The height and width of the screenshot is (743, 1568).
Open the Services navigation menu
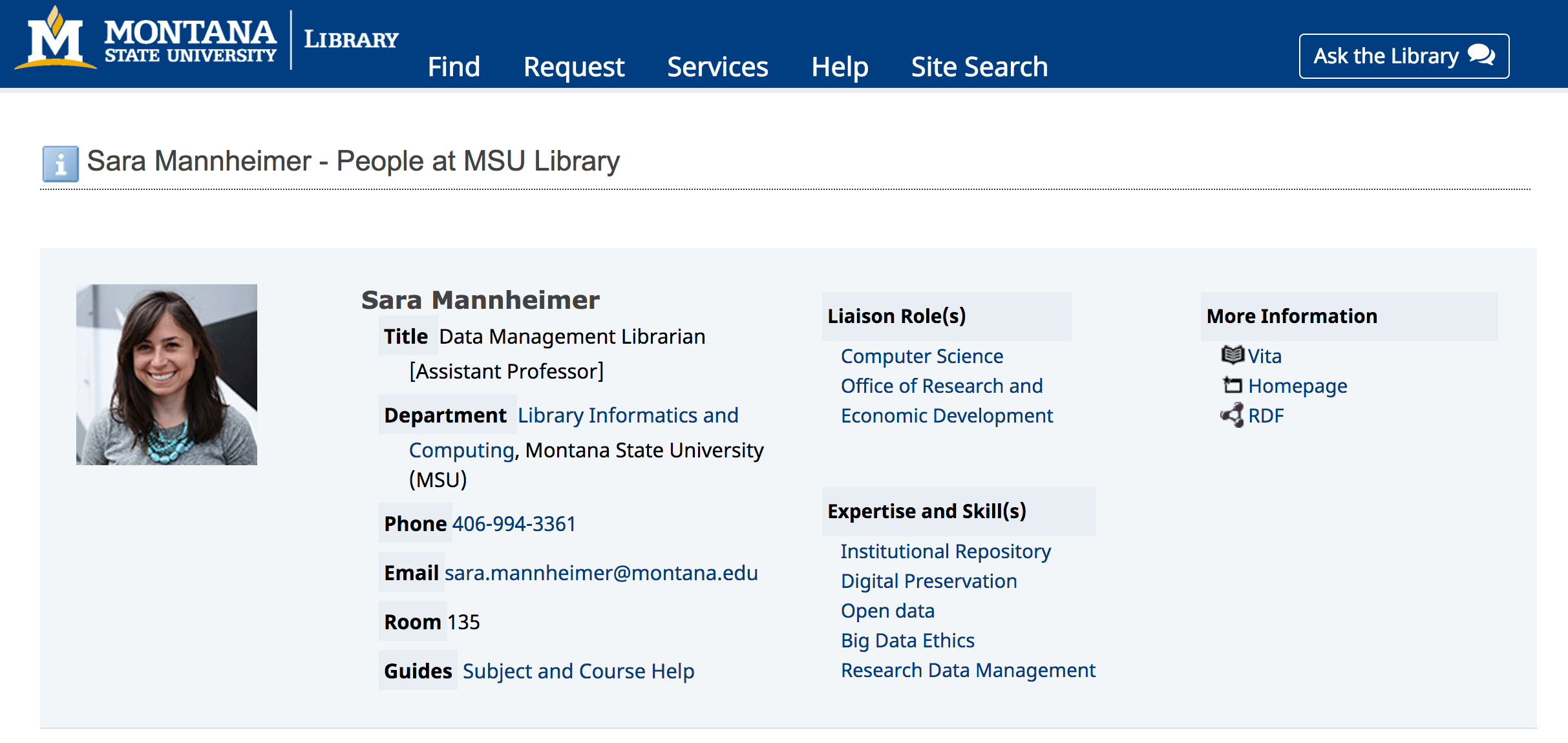click(x=717, y=67)
